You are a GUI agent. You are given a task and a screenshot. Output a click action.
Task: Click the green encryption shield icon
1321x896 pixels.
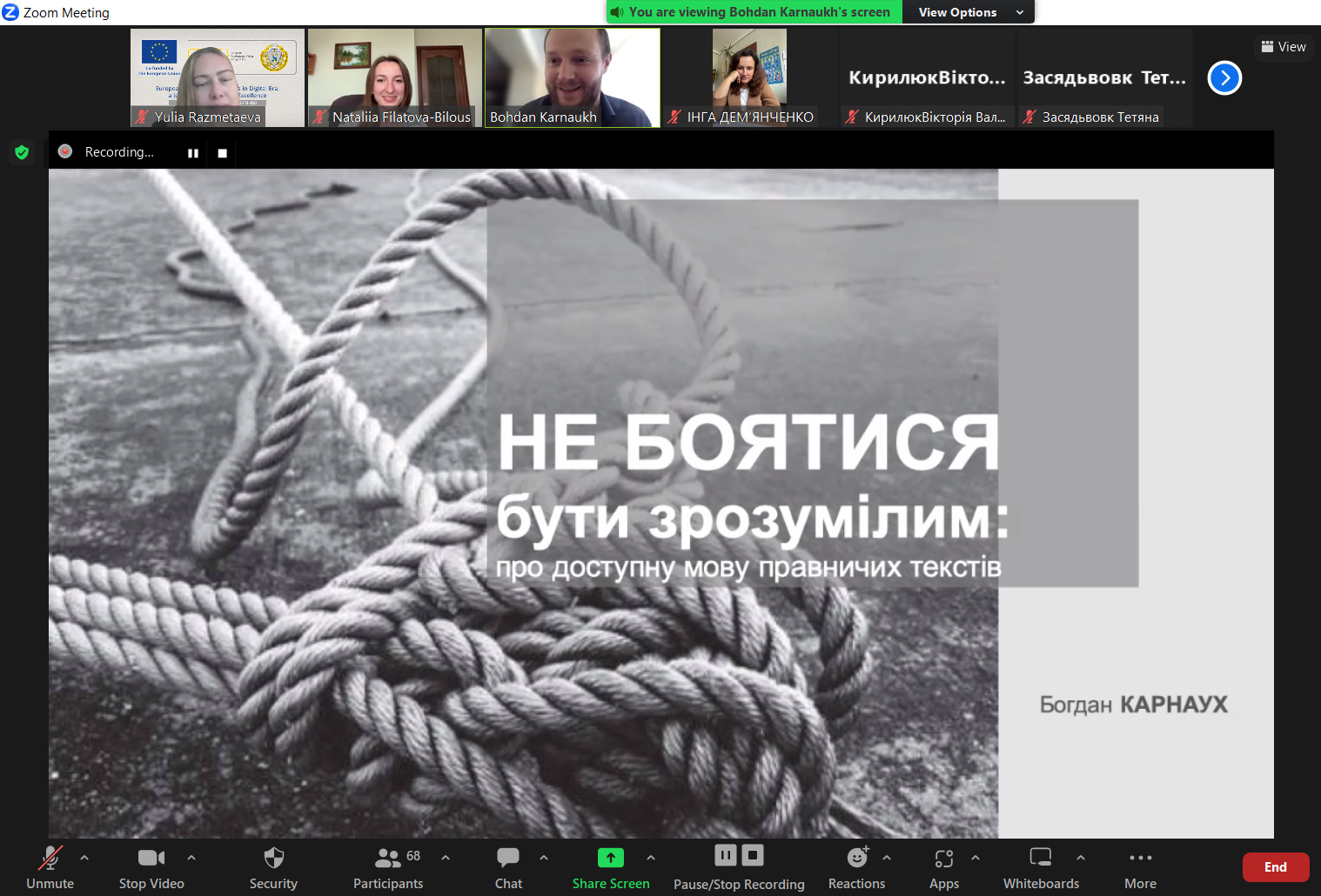pos(22,152)
